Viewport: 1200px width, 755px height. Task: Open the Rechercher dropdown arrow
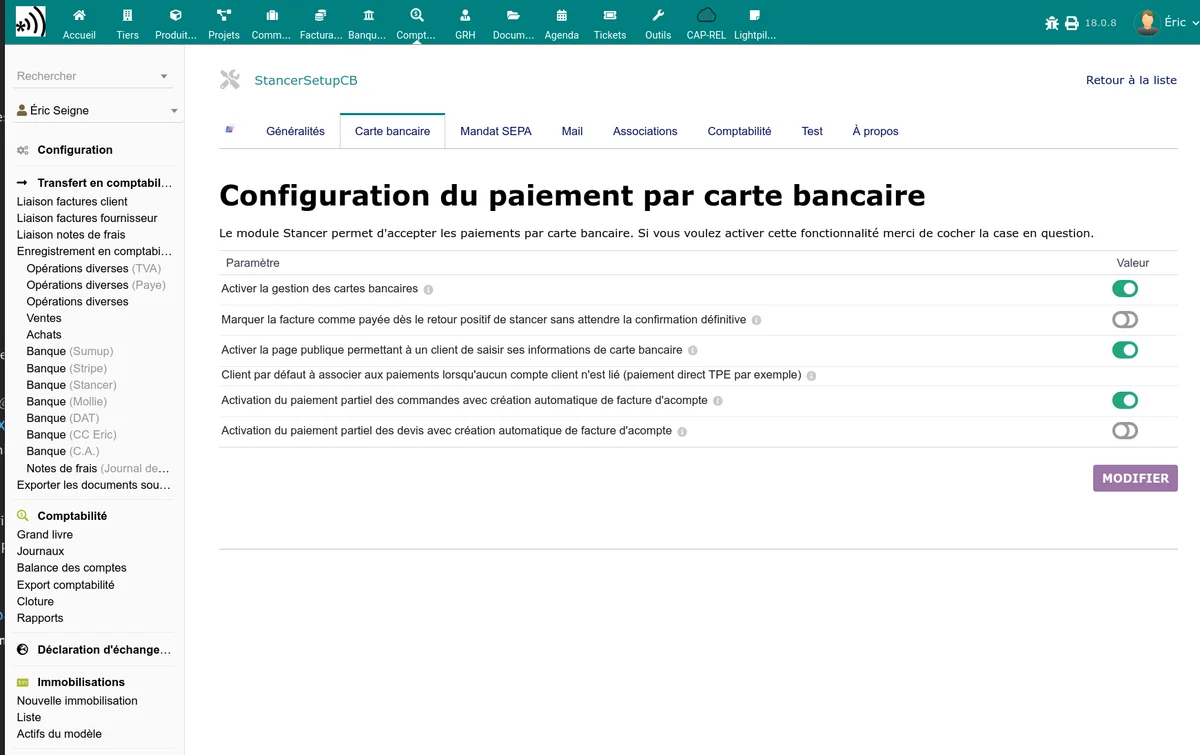(164, 77)
